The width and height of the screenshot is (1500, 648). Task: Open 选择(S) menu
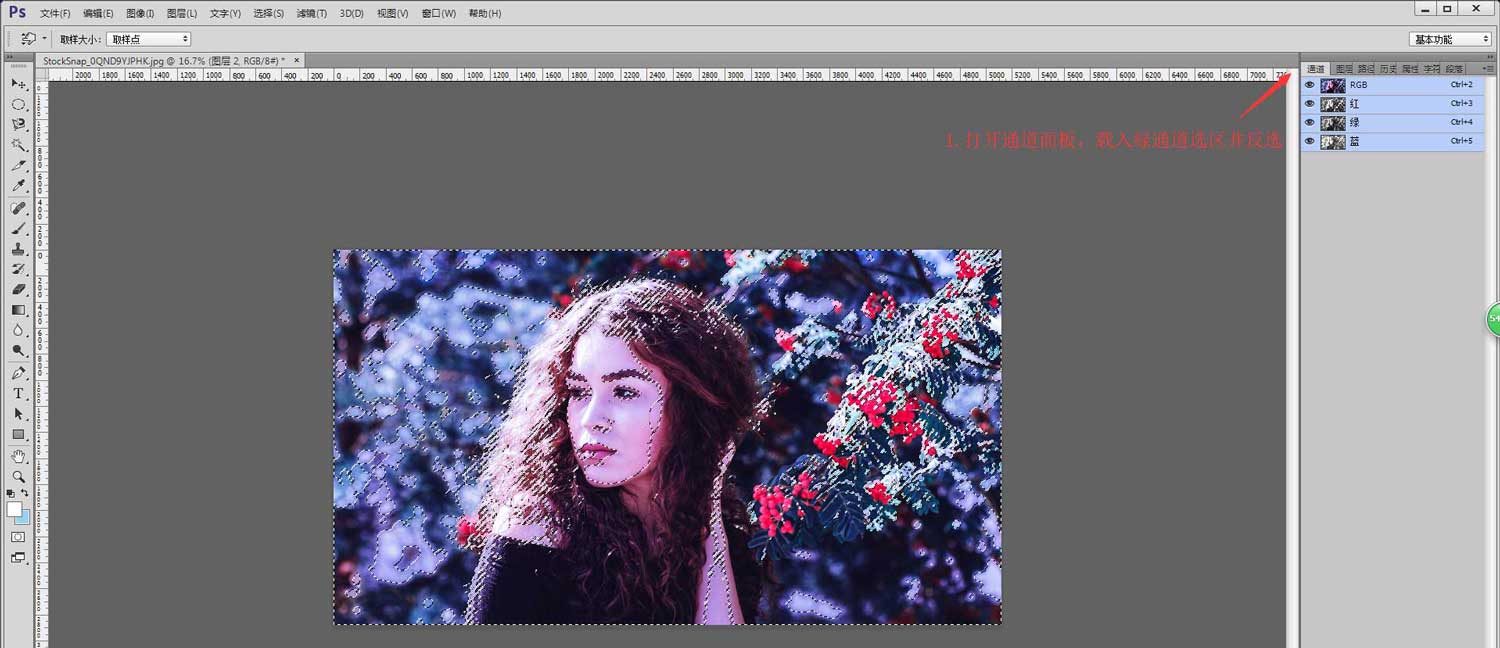(x=268, y=14)
